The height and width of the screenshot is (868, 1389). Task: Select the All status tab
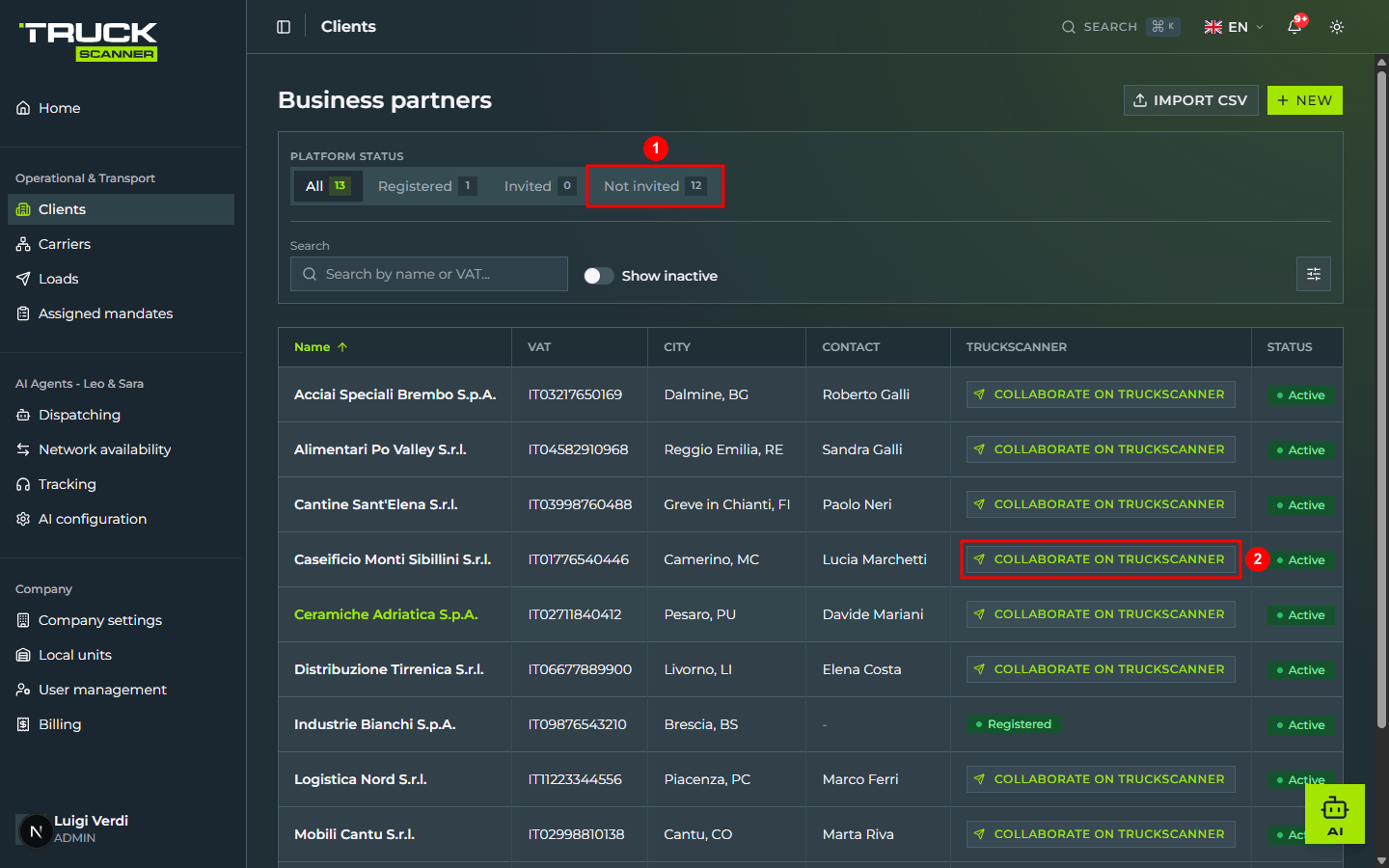click(x=328, y=186)
